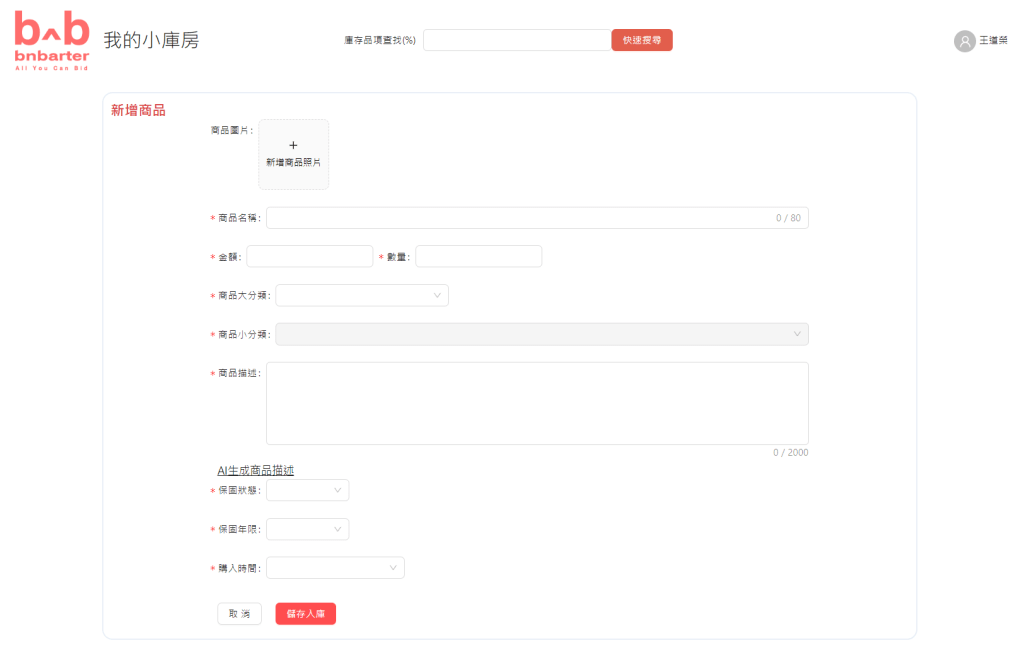The image size is (1024, 672).
Task: Expand the 保固年限 dropdown
Action: [x=307, y=529]
